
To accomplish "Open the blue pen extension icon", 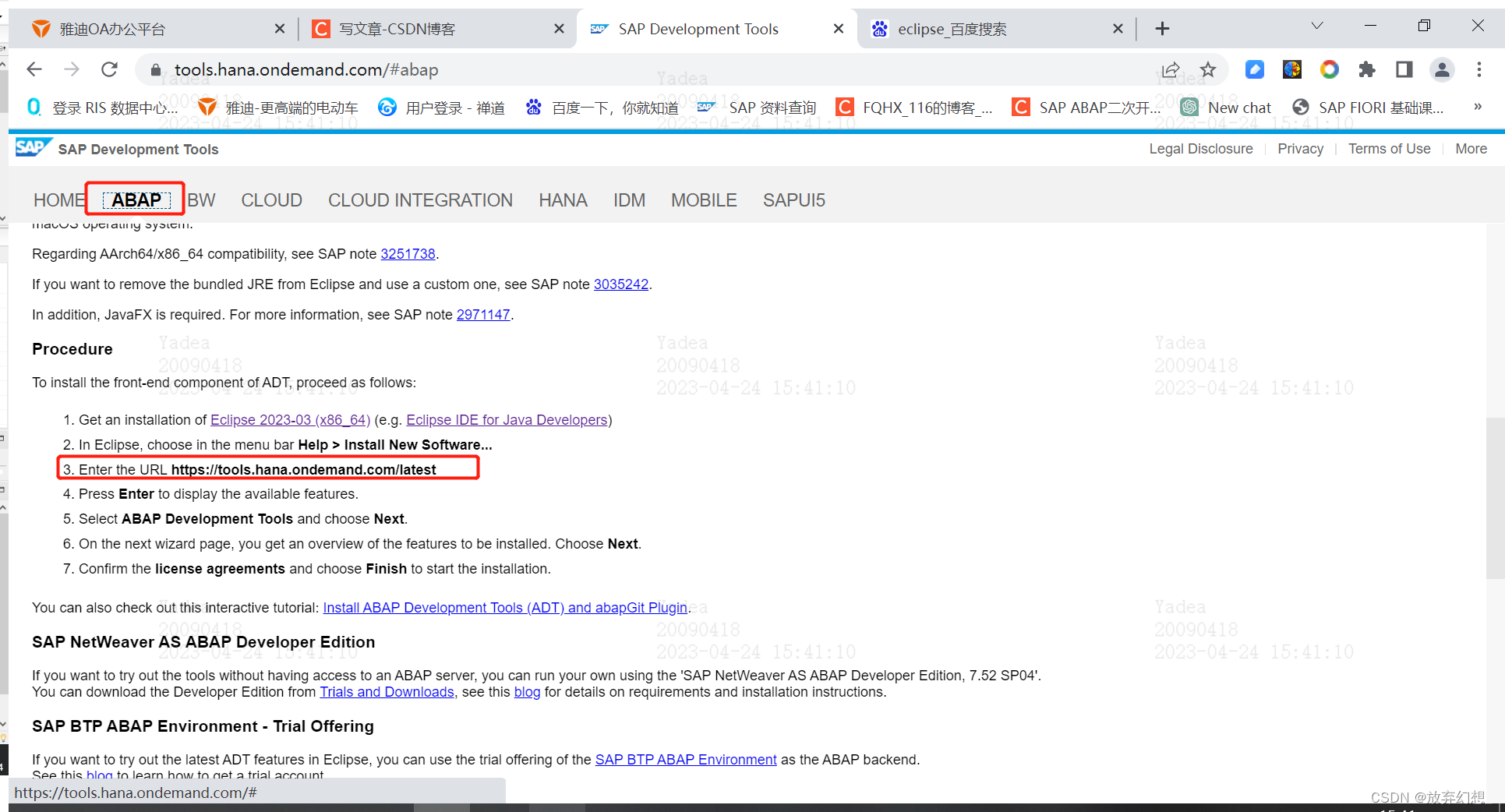I will point(1255,69).
